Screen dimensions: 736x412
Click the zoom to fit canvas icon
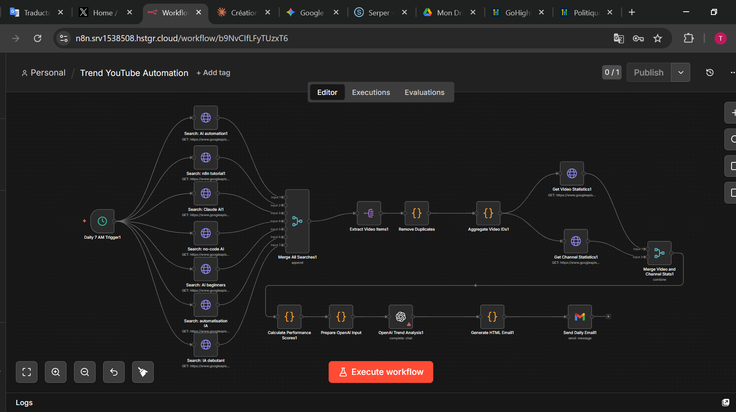tap(27, 372)
